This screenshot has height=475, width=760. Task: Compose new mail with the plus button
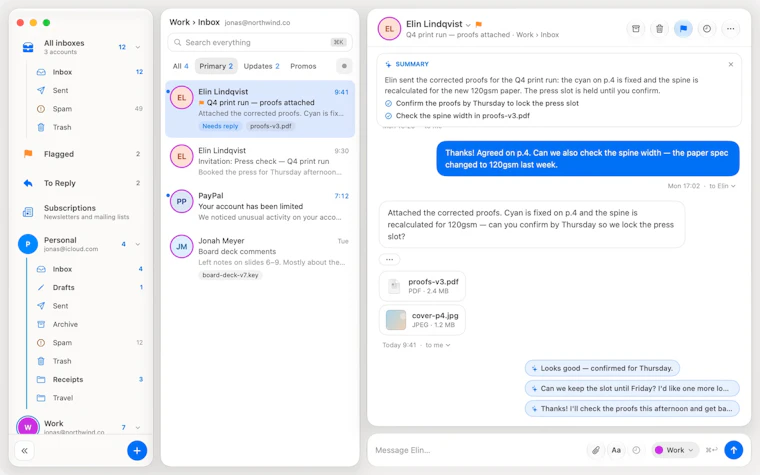[x=137, y=451]
